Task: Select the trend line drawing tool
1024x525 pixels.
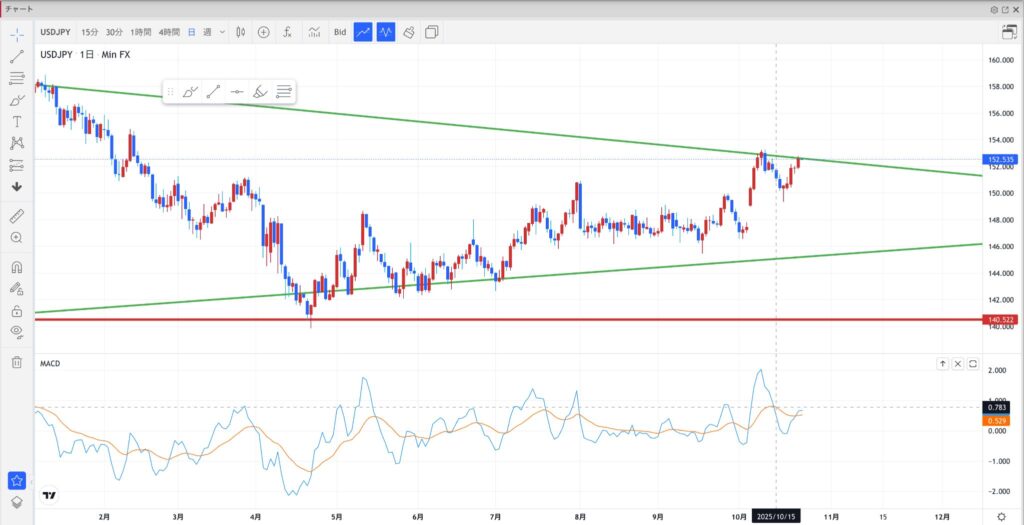Action: point(17,56)
